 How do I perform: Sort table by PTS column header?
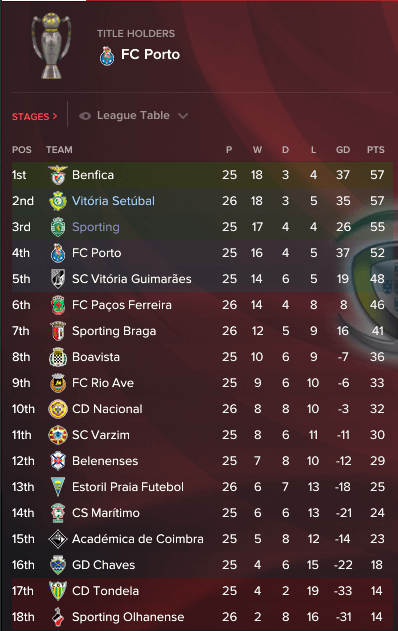click(375, 150)
